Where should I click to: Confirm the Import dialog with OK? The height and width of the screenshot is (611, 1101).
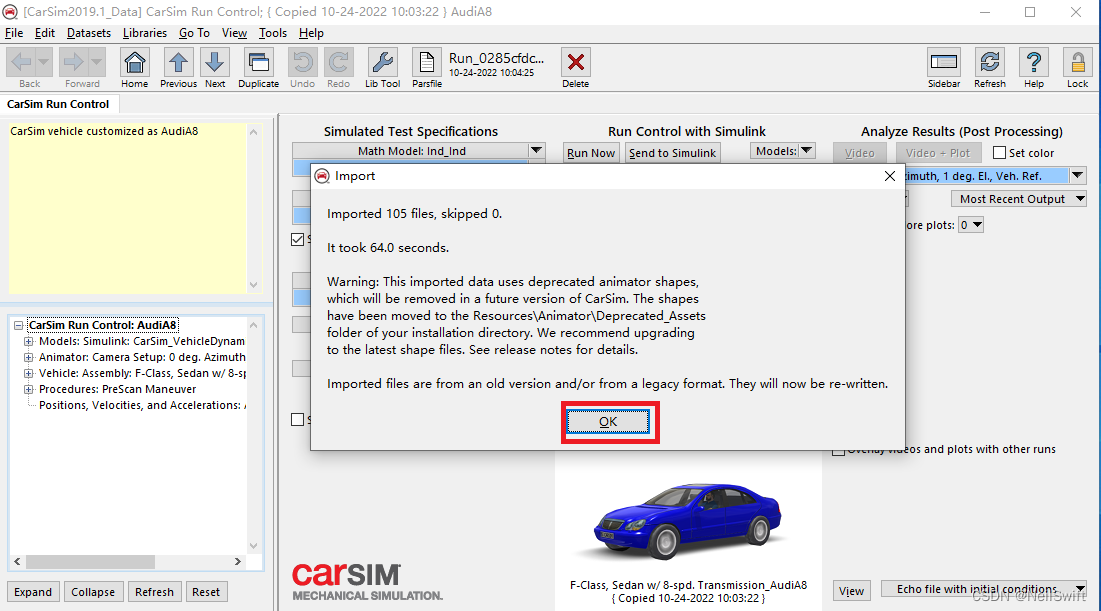coord(608,421)
